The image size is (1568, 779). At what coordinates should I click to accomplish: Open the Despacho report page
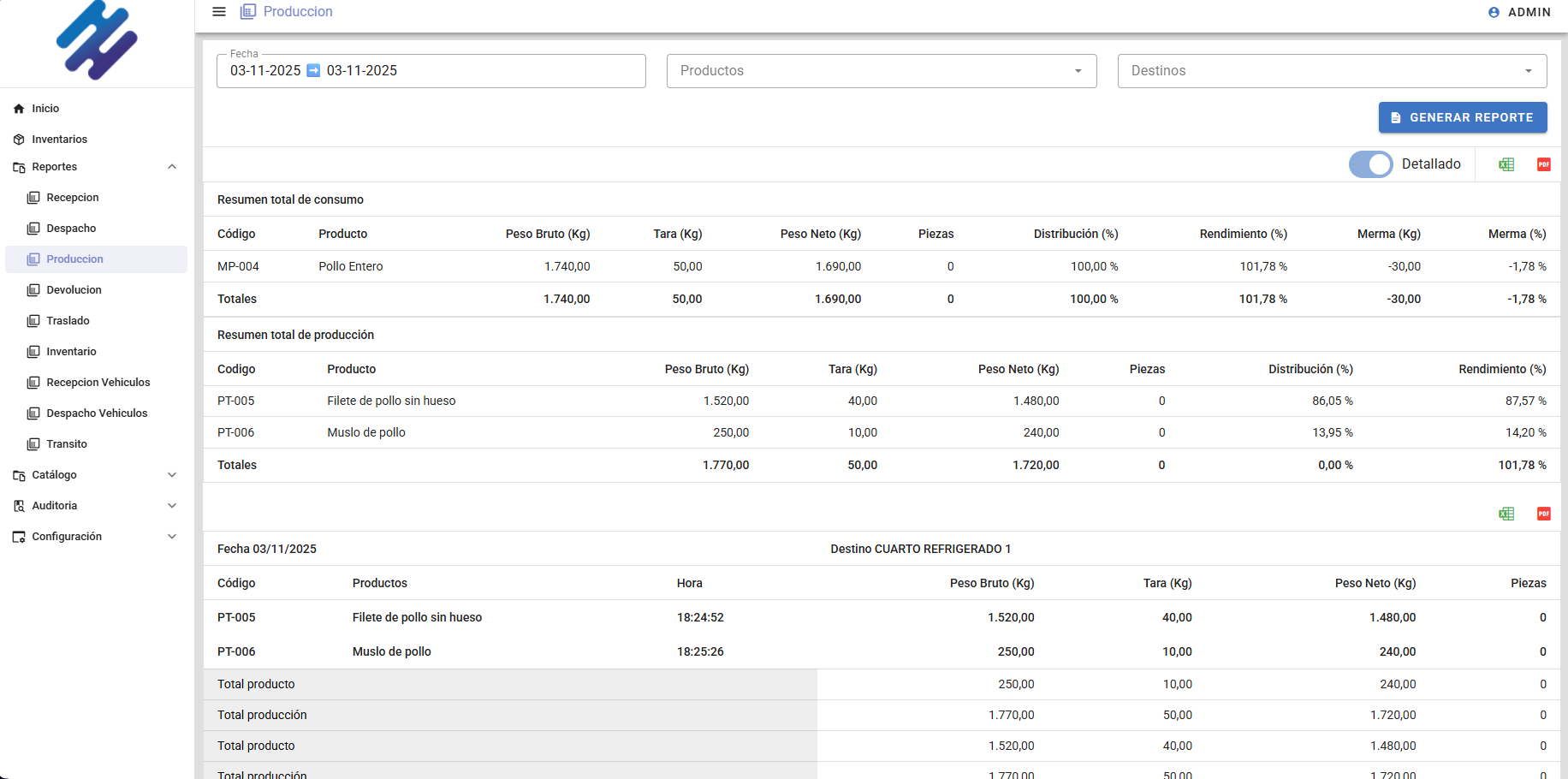tap(71, 229)
